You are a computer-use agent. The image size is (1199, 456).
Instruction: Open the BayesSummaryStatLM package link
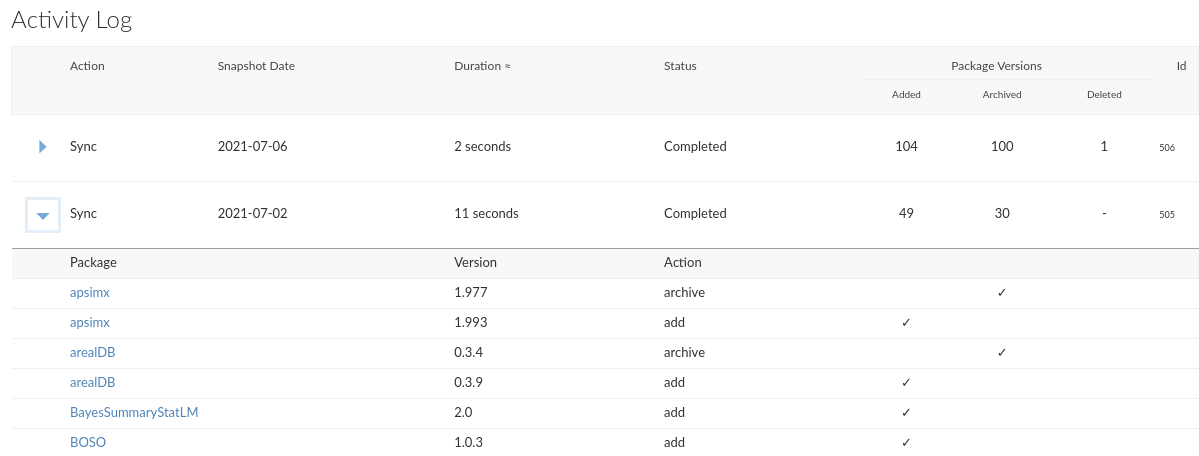[x=134, y=412]
